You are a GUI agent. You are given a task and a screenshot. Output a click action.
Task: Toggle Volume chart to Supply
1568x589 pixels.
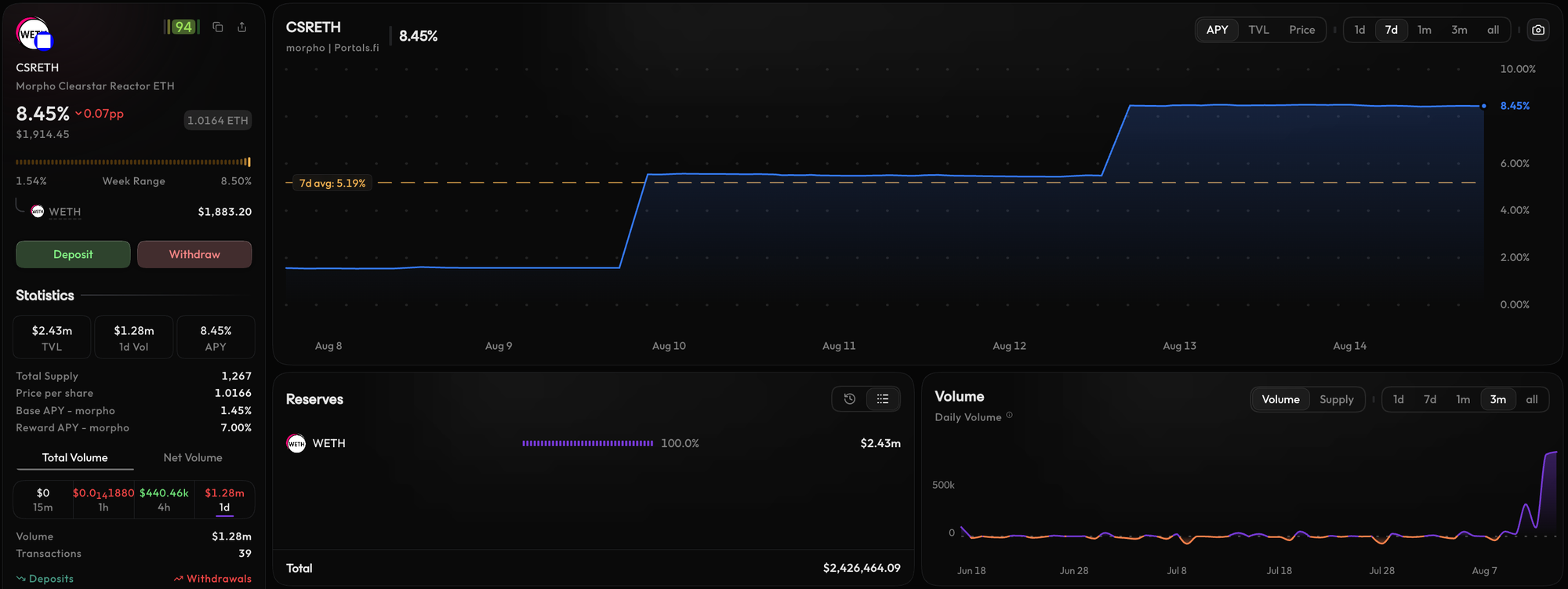[x=1336, y=399]
